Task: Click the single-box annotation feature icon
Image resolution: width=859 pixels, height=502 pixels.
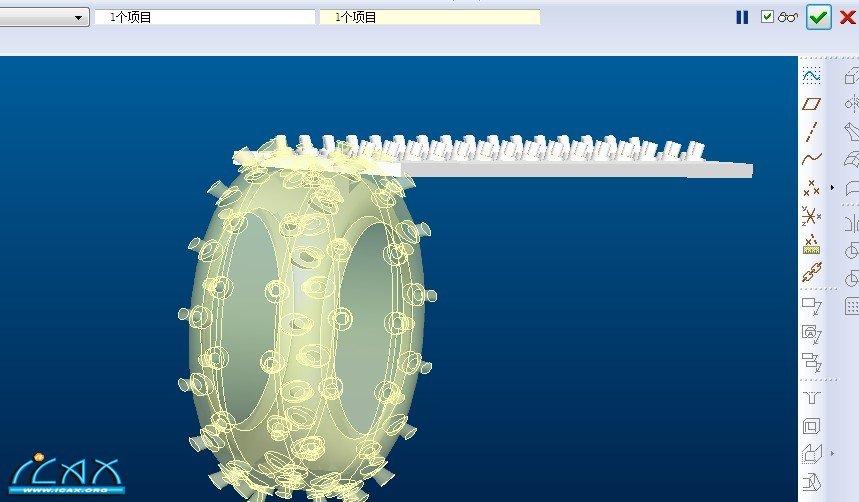Action: 811,306
